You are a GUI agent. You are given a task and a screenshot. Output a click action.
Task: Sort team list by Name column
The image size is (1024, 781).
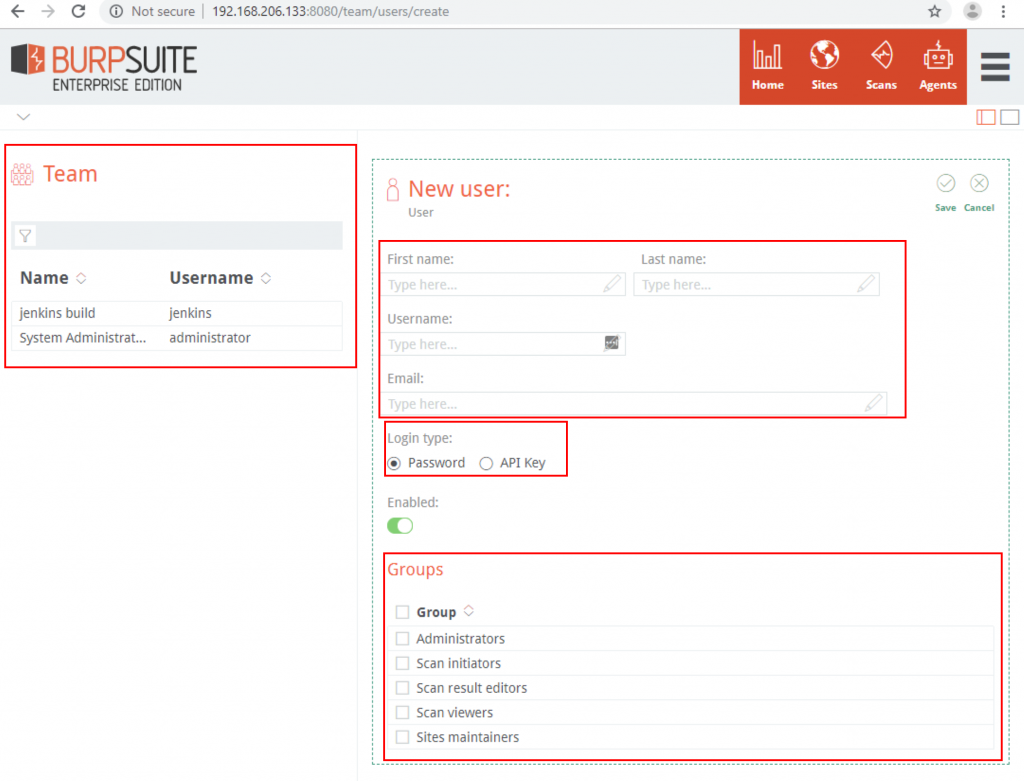click(82, 278)
